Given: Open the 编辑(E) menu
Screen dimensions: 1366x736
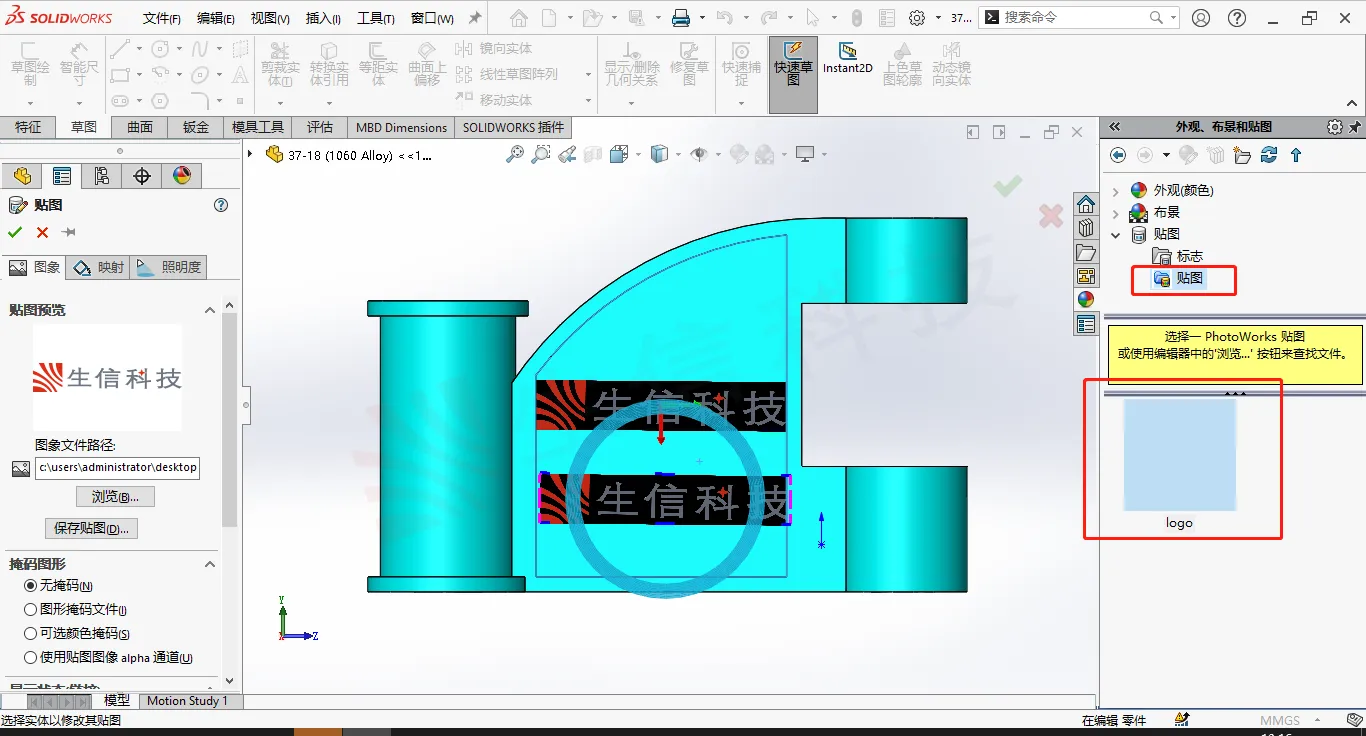Looking at the screenshot, I should click(216, 19).
